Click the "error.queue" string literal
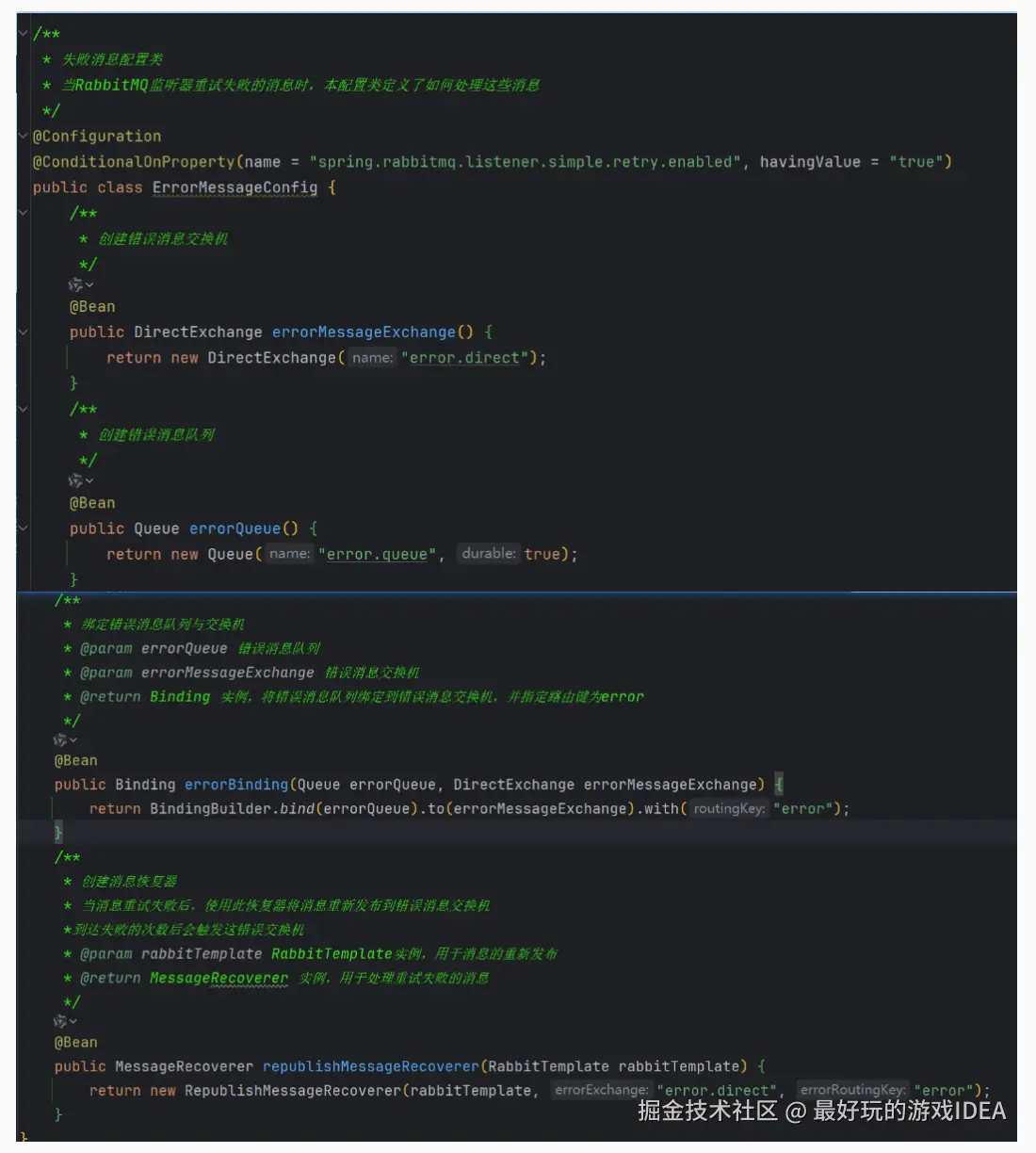The image size is (1036, 1153). coord(378,554)
